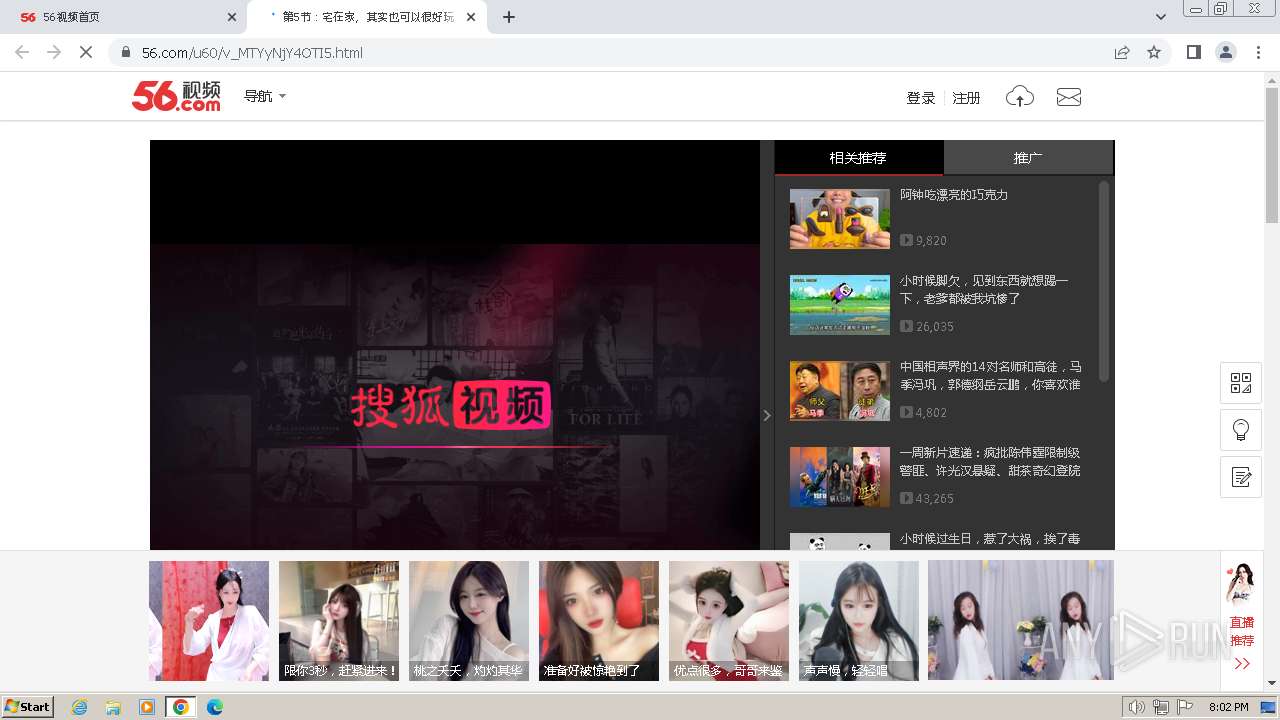Click the QR code sidebar icon
This screenshot has height=720, width=1280.
(1241, 383)
